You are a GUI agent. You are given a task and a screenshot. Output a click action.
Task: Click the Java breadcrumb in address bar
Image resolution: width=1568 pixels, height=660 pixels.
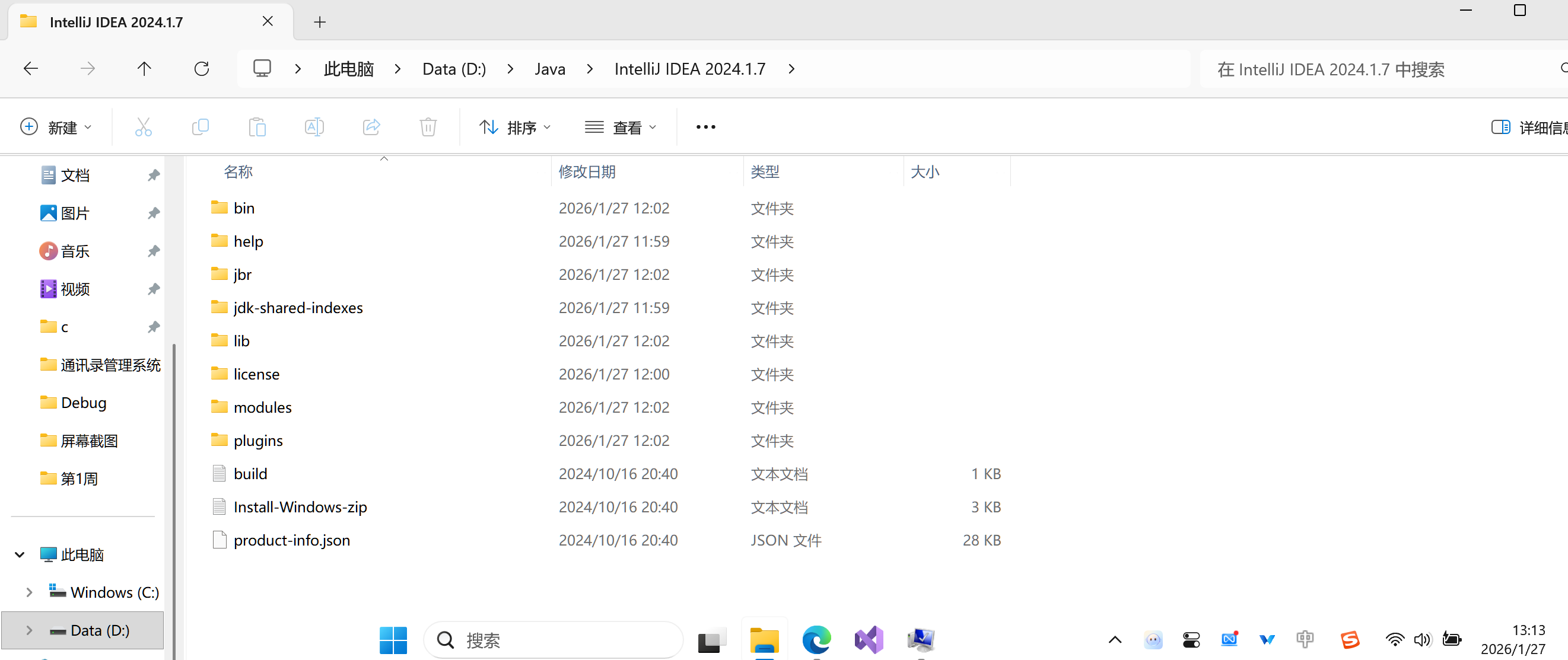pos(549,69)
